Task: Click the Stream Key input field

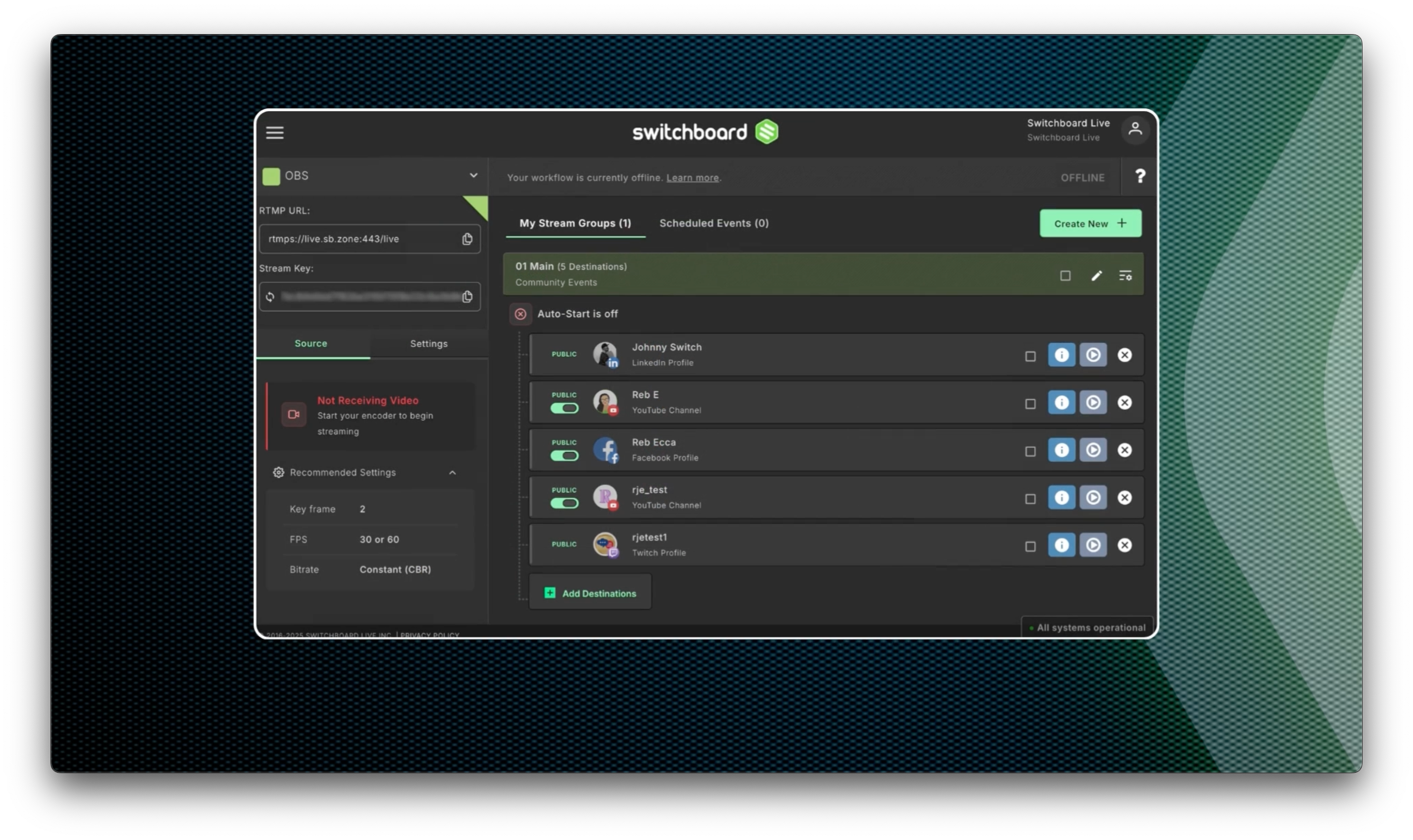Action: click(370, 297)
